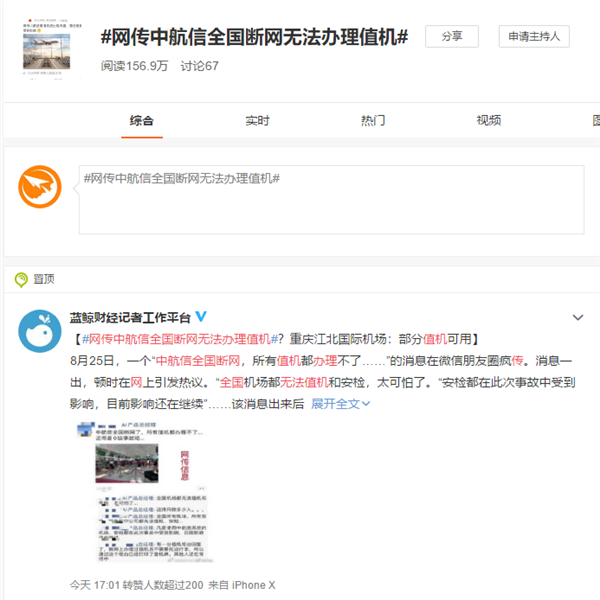This screenshot has height=600, width=600.
Task: Click the 讨论67 discussion count
Action: point(199,66)
